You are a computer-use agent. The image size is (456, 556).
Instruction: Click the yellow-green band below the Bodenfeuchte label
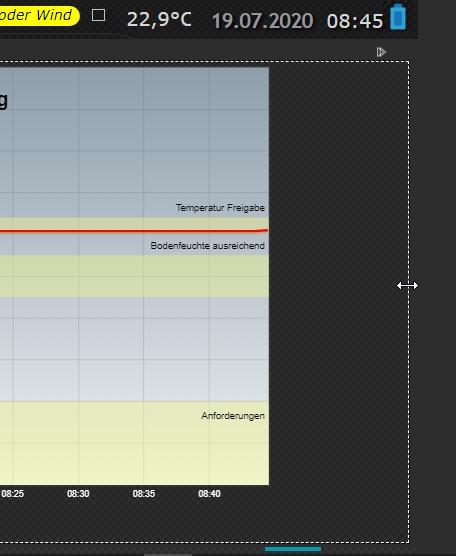click(134, 276)
